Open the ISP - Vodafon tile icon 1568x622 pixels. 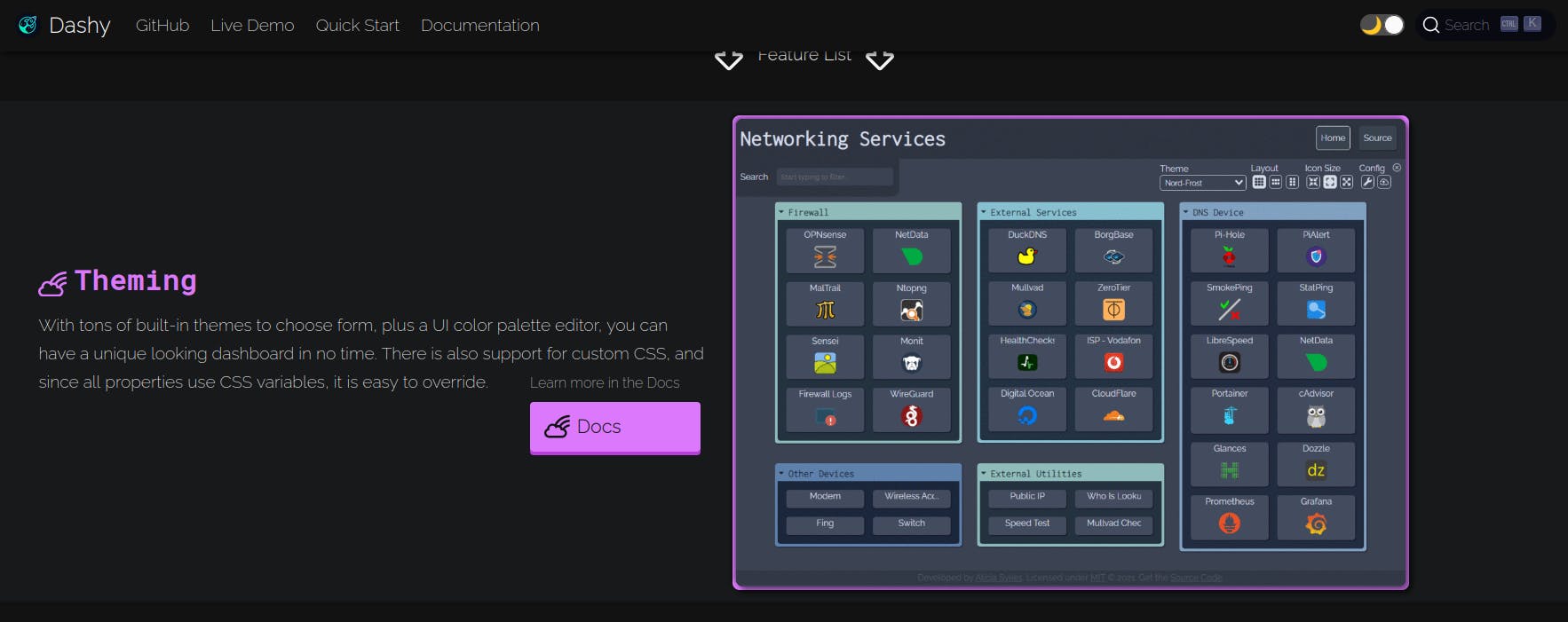[x=1113, y=362]
